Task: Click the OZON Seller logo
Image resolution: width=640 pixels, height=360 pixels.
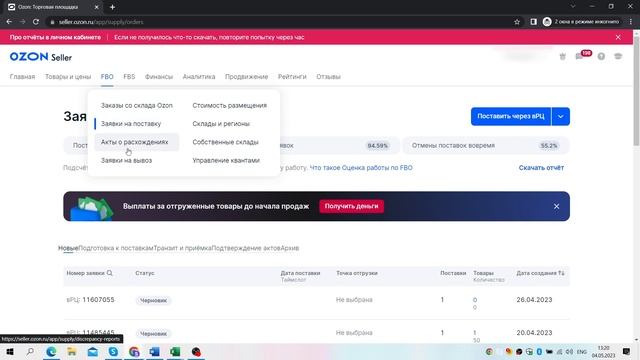Action: [x=41, y=57]
